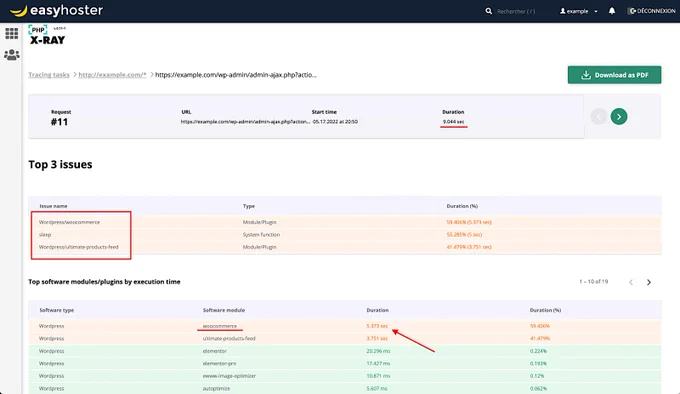Image resolution: width=680 pixels, height=394 pixels.
Task: Click the easyhoster logo
Action: tap(56, 10)
